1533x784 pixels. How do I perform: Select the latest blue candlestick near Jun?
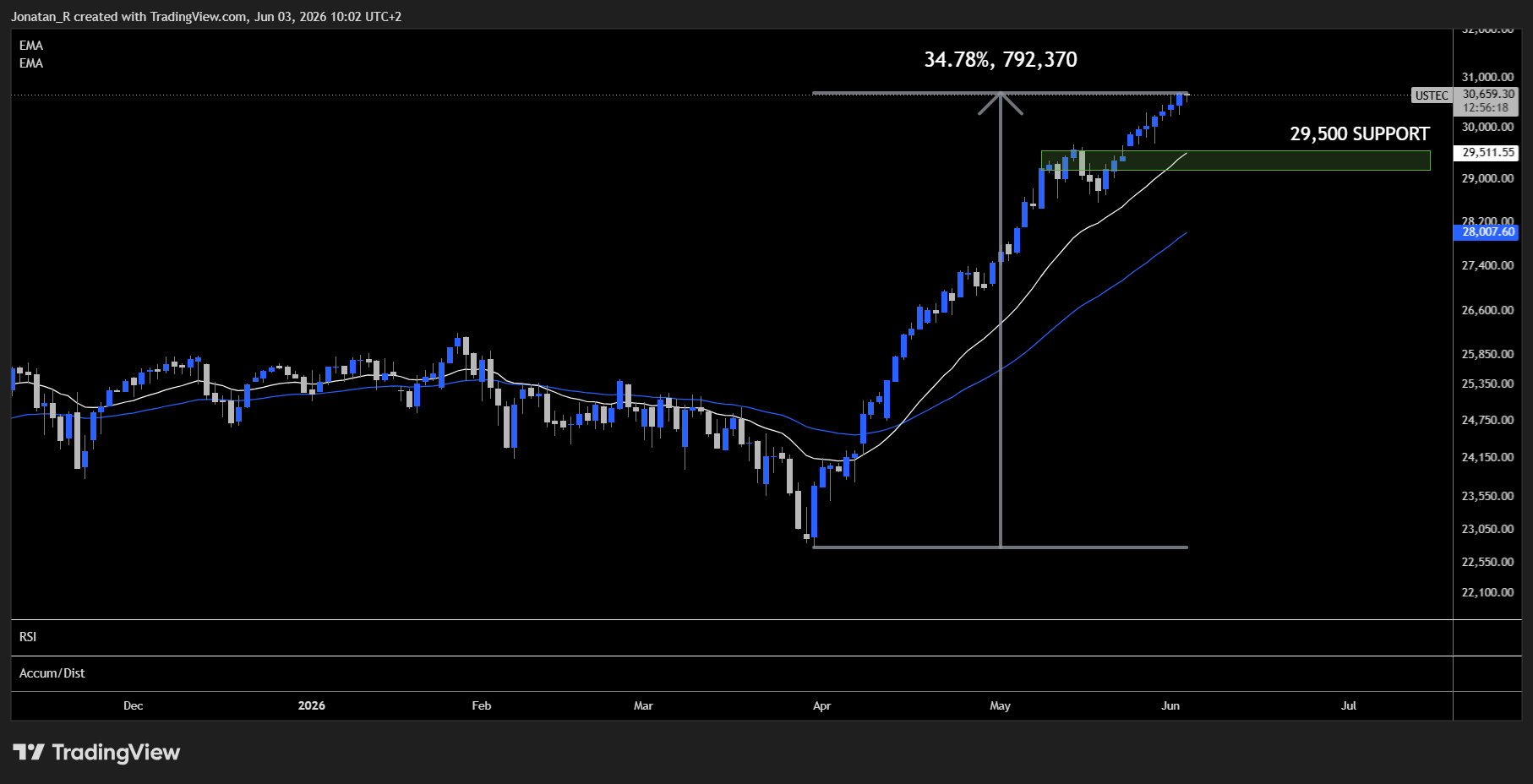[1179, 100]
